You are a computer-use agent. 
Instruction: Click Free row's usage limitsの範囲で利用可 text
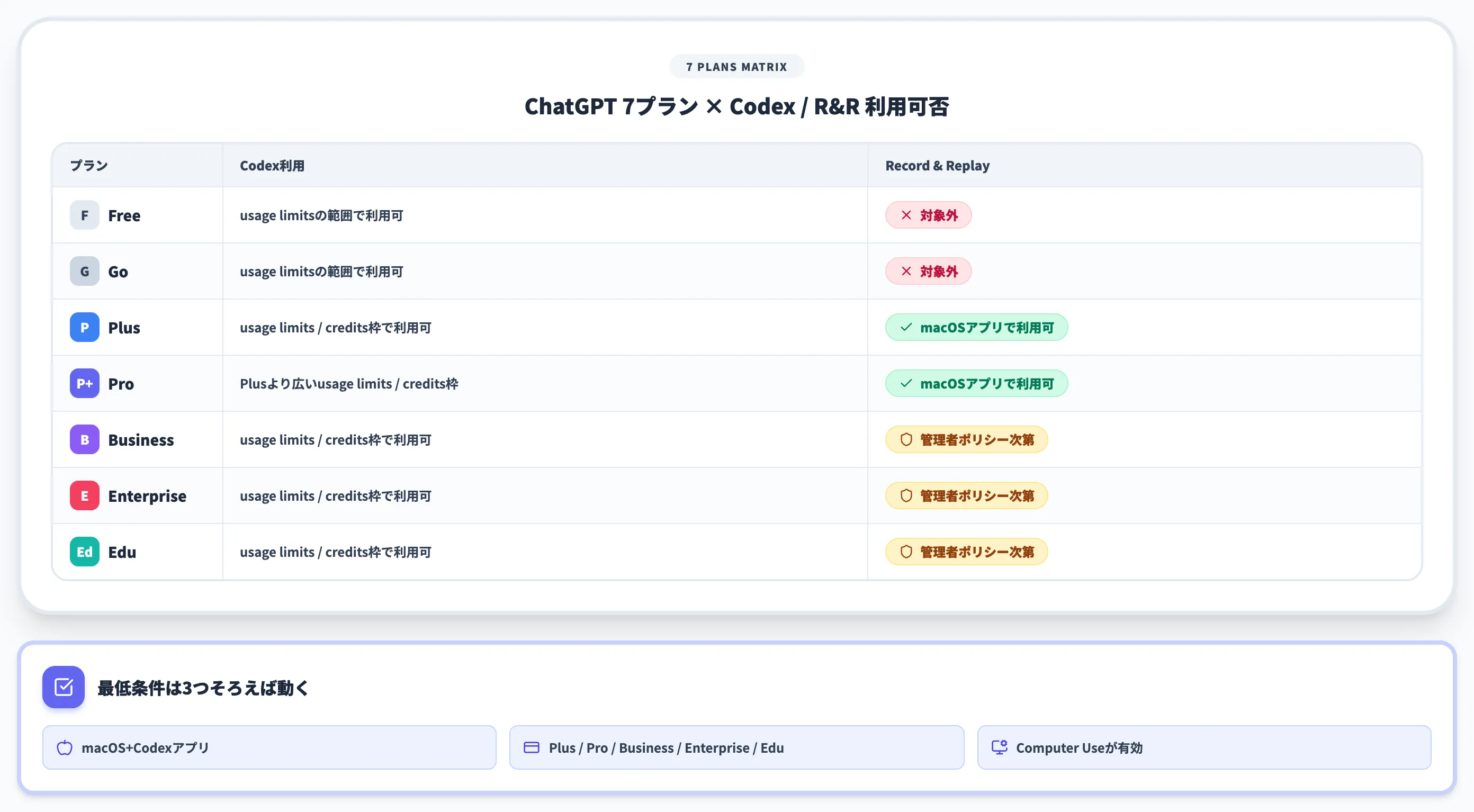click(321, 216)
